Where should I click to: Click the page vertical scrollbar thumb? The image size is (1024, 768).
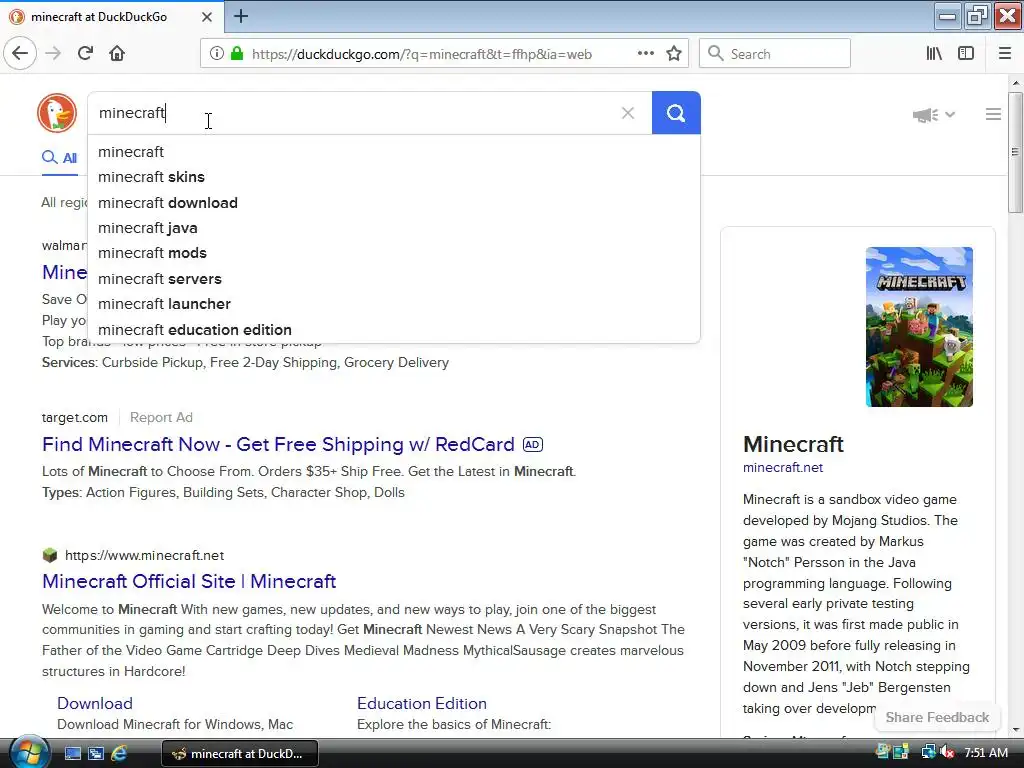(x=1015, y=152)
